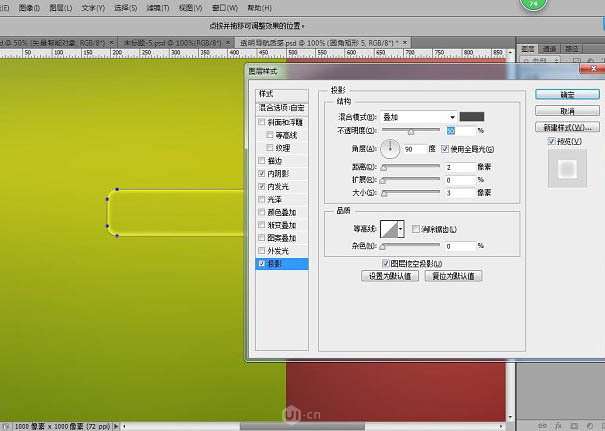Screen dimensions: 605x431
Task: Click 设置为默认值 button
Action: 390,276
